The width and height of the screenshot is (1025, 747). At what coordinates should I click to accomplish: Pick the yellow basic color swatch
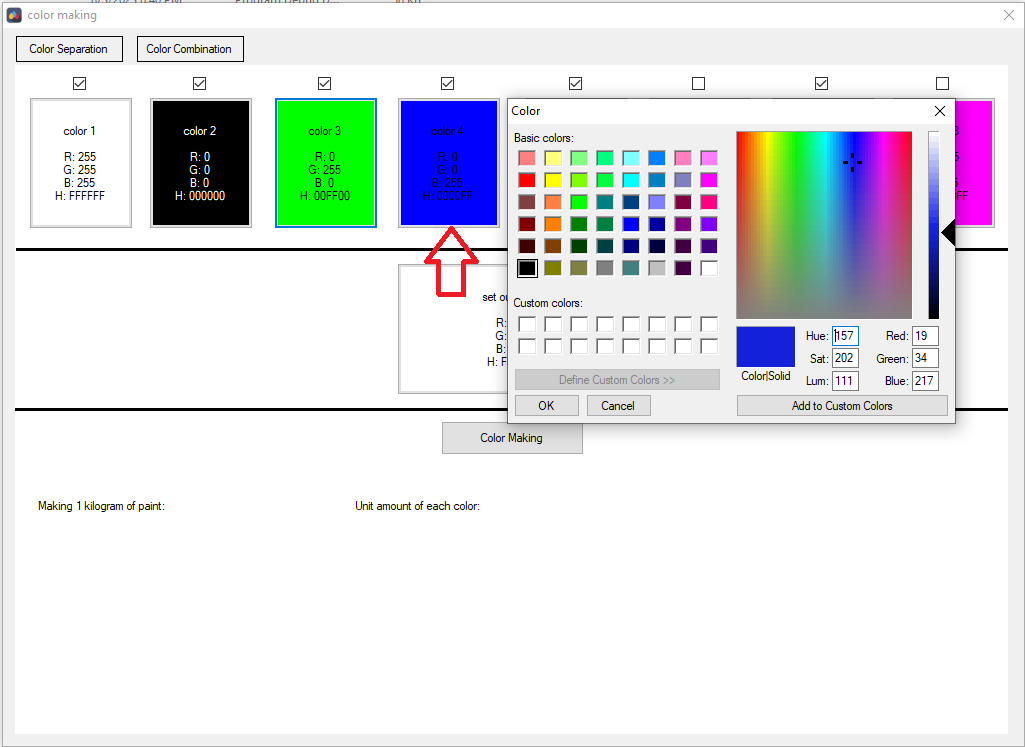553,180
